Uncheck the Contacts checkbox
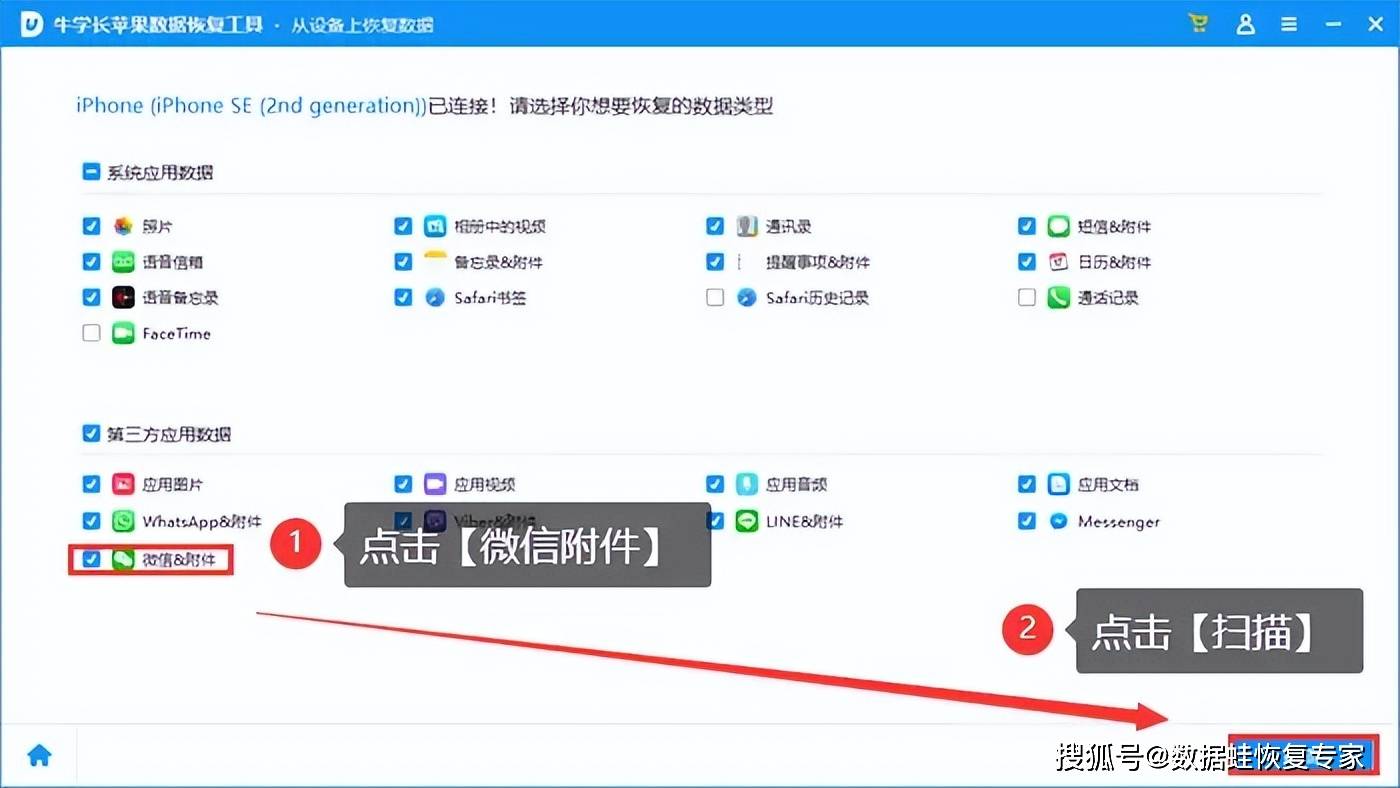Viewport: 1400px width, 788px height. [715, 227]
